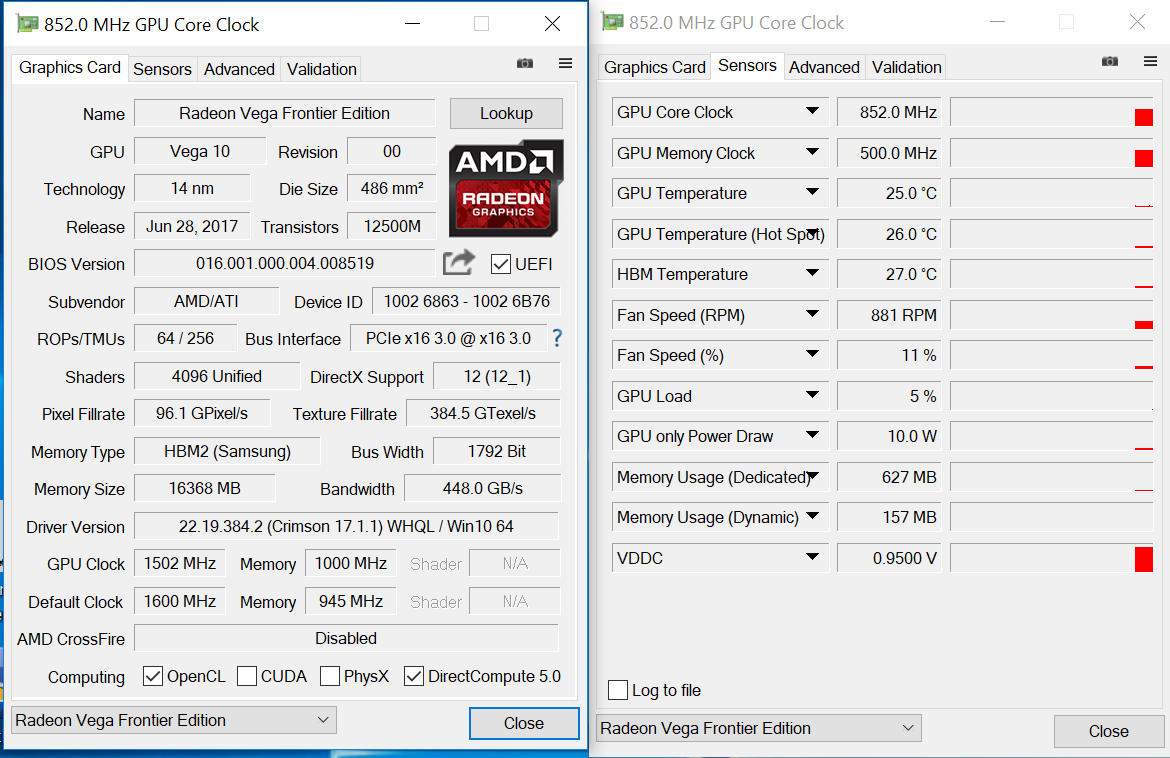
Task: Click the 0.9500 V VDDC reading
Action: click(x=889, y=558)
